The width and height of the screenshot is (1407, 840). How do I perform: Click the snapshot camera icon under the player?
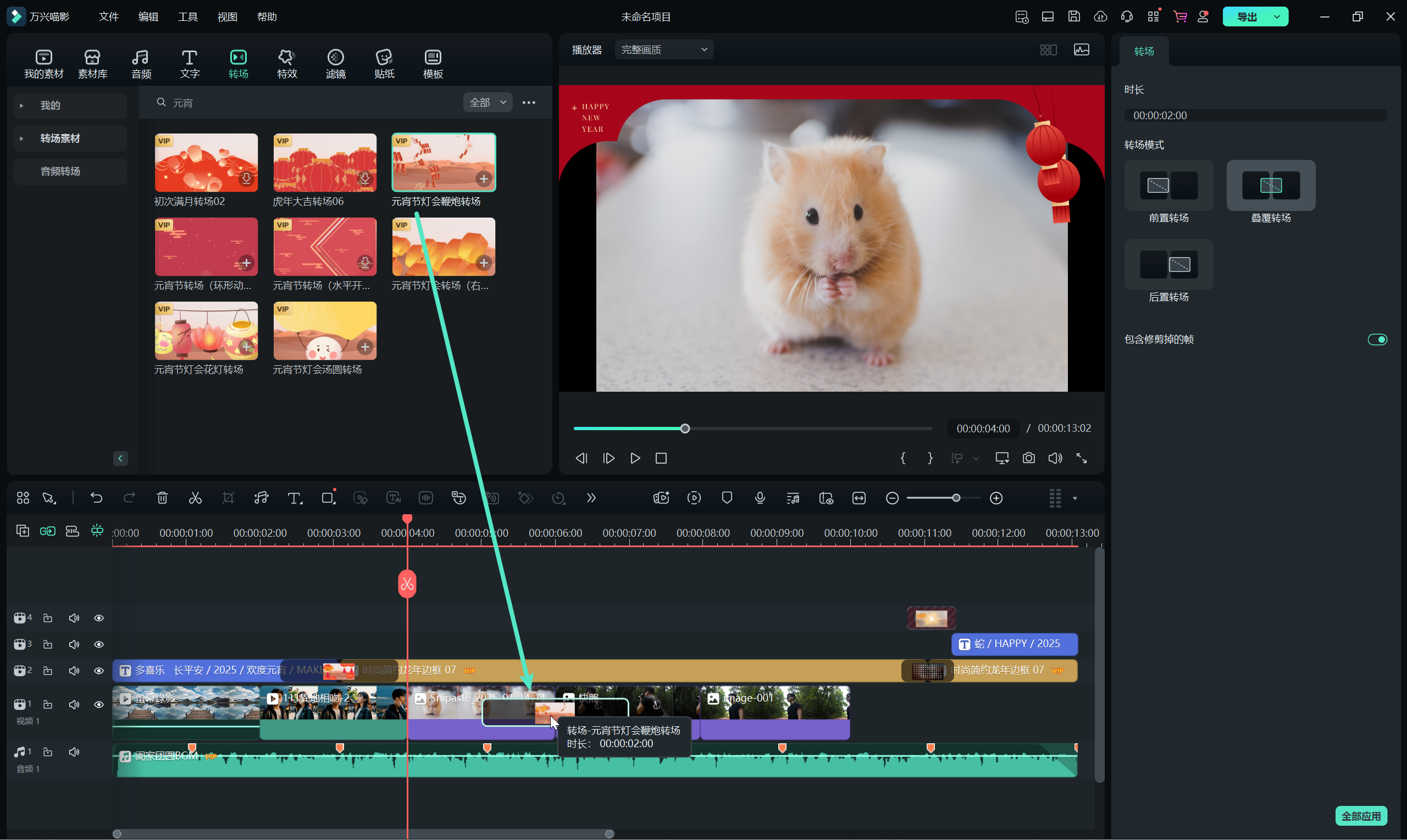pyautogui.click(x=1028, y=458)
